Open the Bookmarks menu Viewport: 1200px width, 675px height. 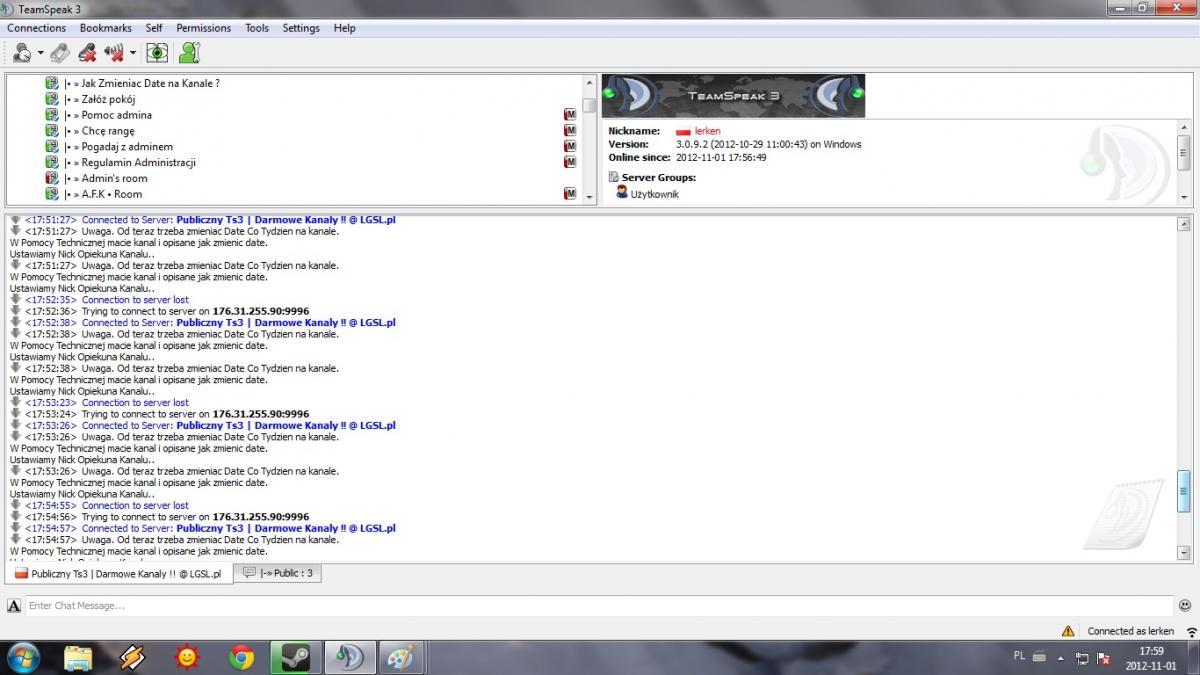(106, 28)
